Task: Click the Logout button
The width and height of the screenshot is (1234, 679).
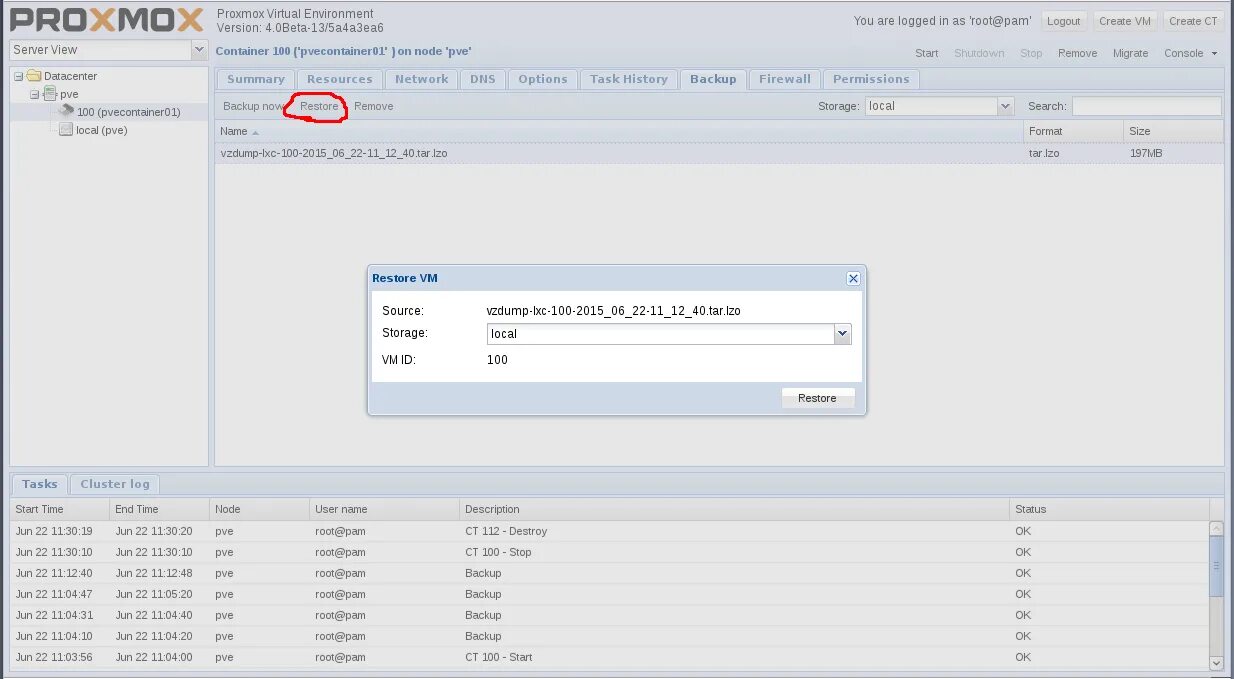Action: pyautogui.click(x=1064, y=21)
